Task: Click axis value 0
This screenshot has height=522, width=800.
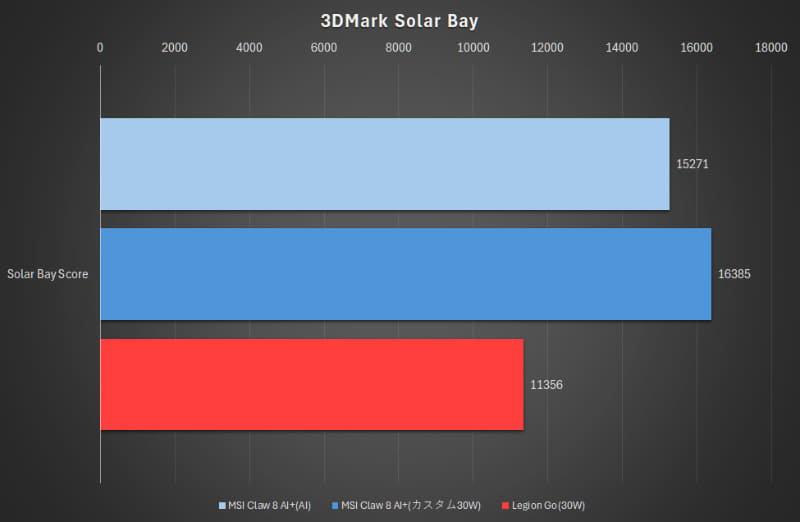Action: [x=100, y=47]
